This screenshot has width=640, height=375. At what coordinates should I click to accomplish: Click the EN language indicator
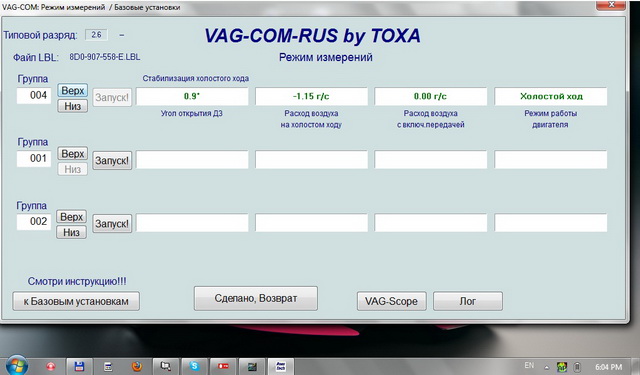pos(529,365)
